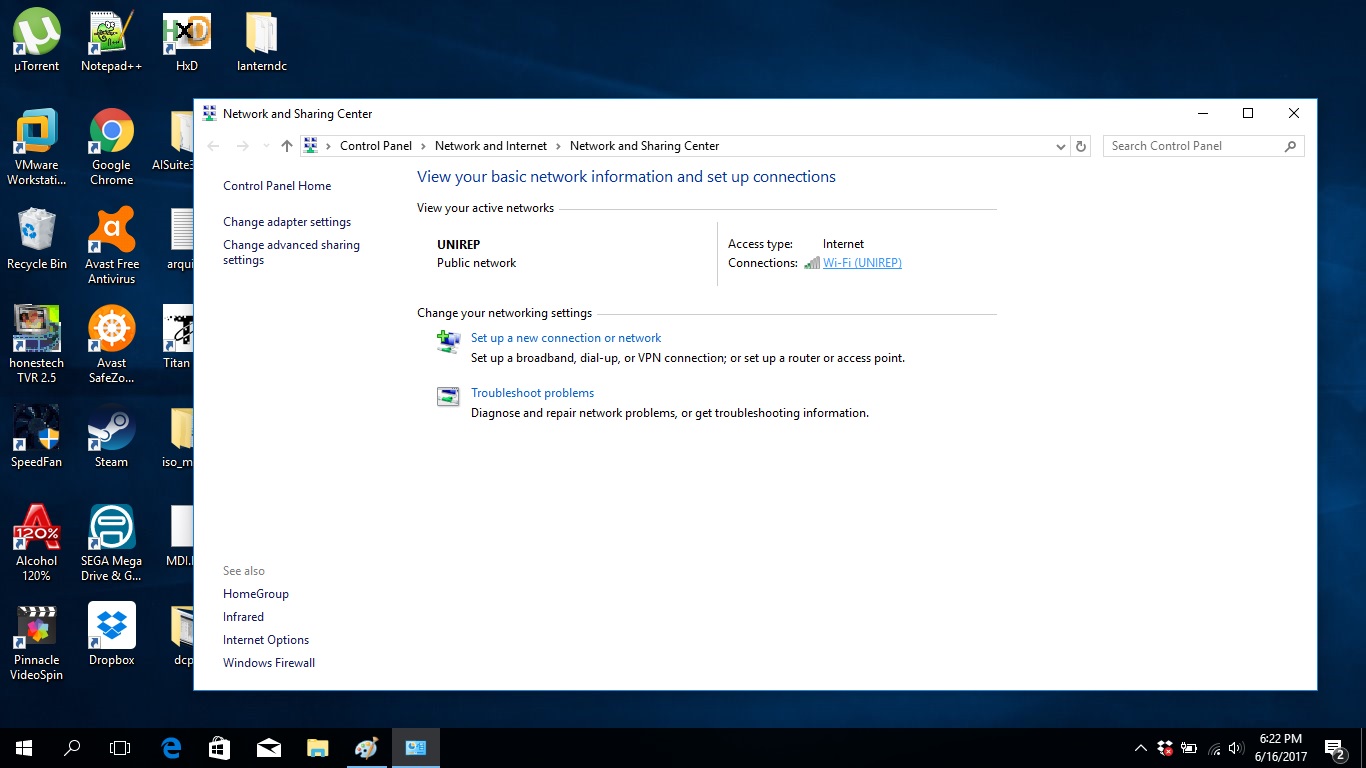Expand chevron after Control Panel in breadcrumb

pyautogui.click(x=424, y=146)
